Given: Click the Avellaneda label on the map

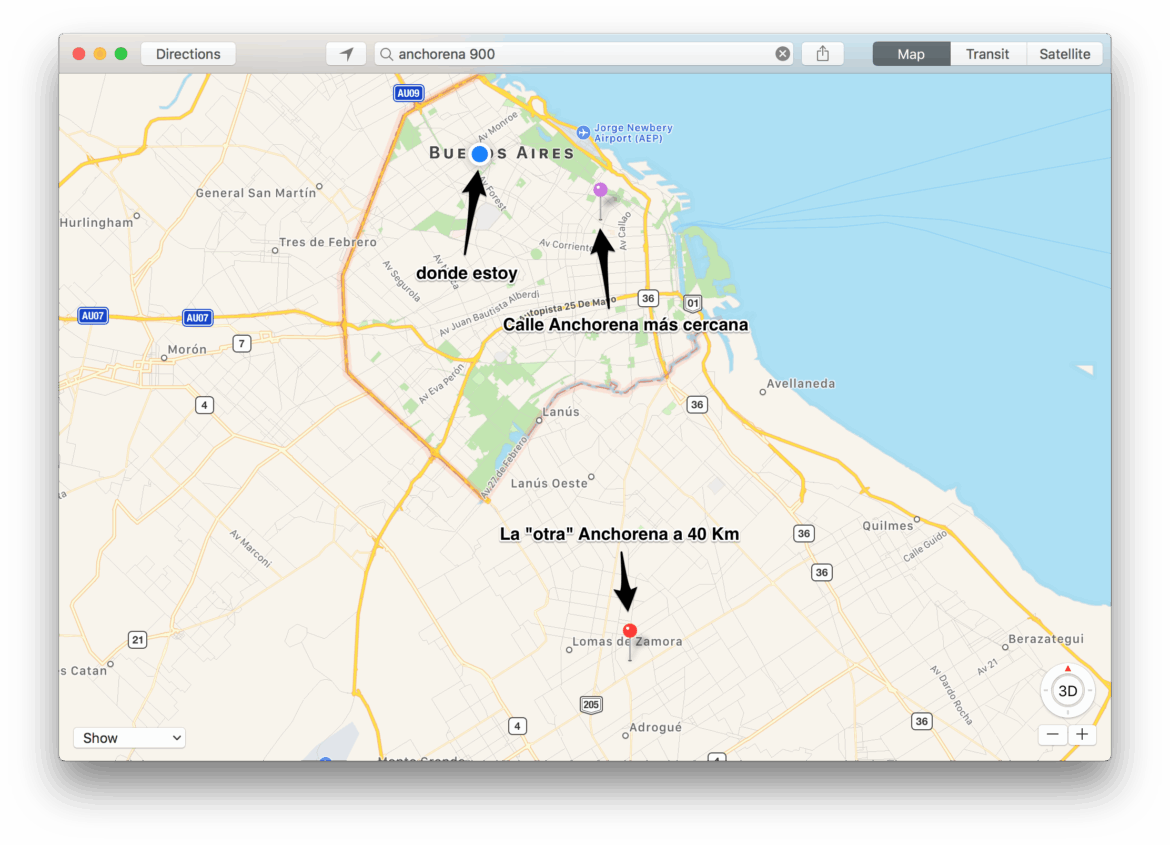Looking at the screenshot, I should pyautogui.click(x=799, y=383).
